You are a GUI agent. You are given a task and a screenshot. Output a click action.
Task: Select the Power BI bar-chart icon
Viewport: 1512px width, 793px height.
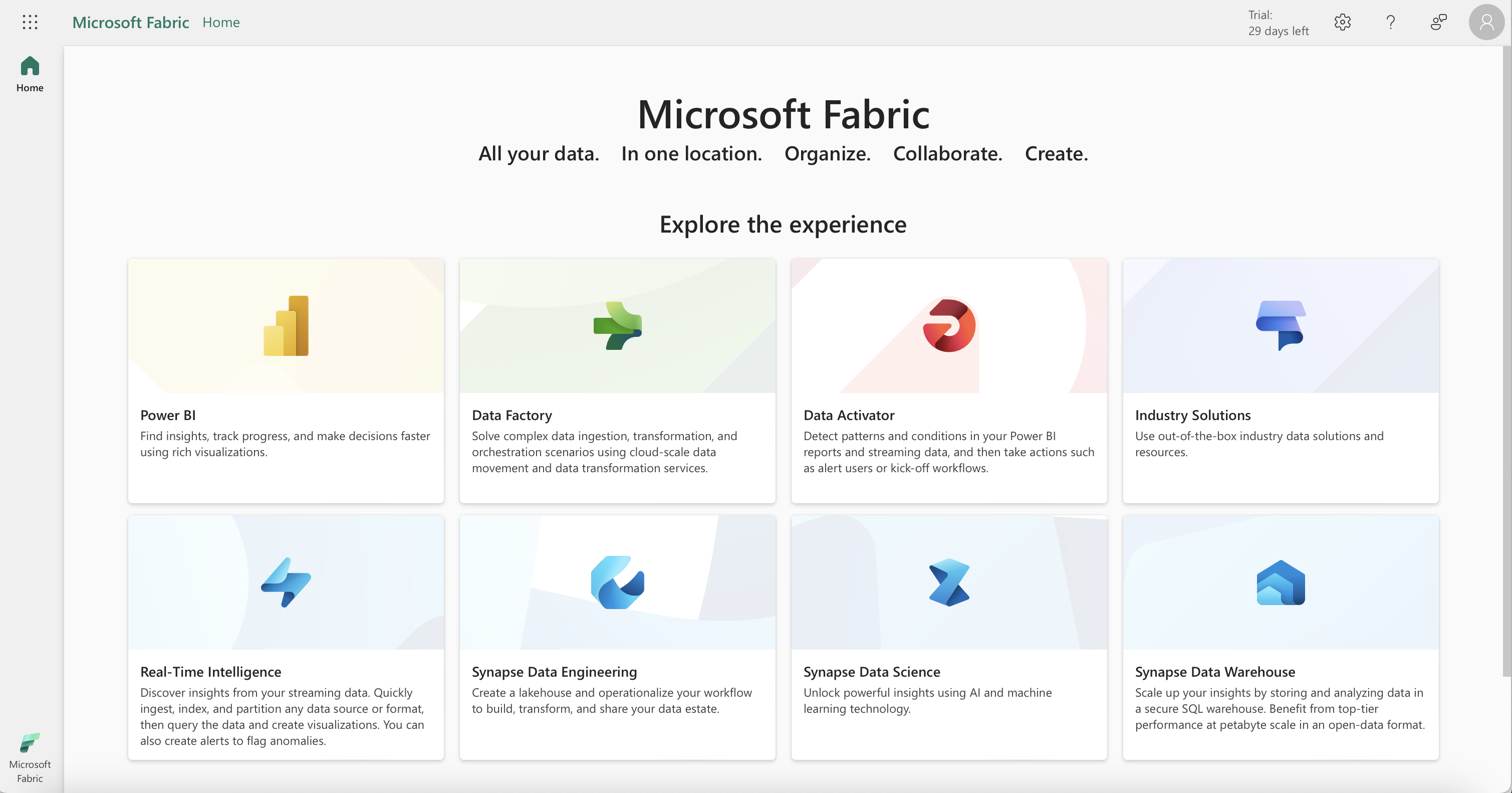[x=286, y=326]
